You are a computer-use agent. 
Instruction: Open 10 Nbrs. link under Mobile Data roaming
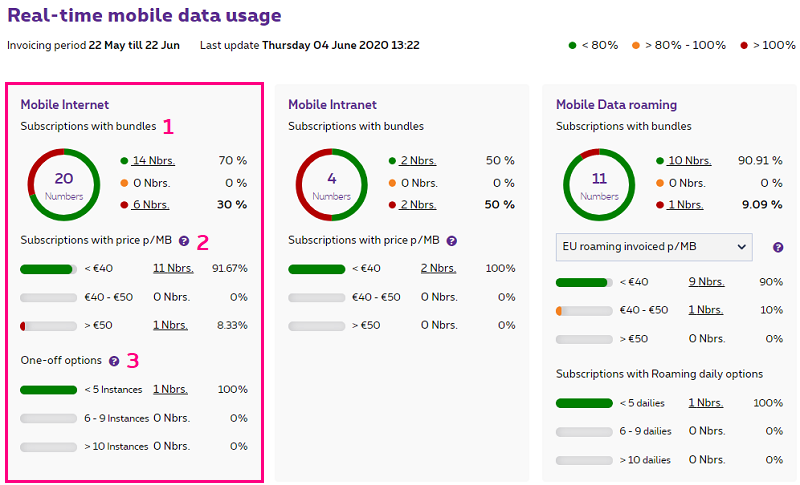689,160
